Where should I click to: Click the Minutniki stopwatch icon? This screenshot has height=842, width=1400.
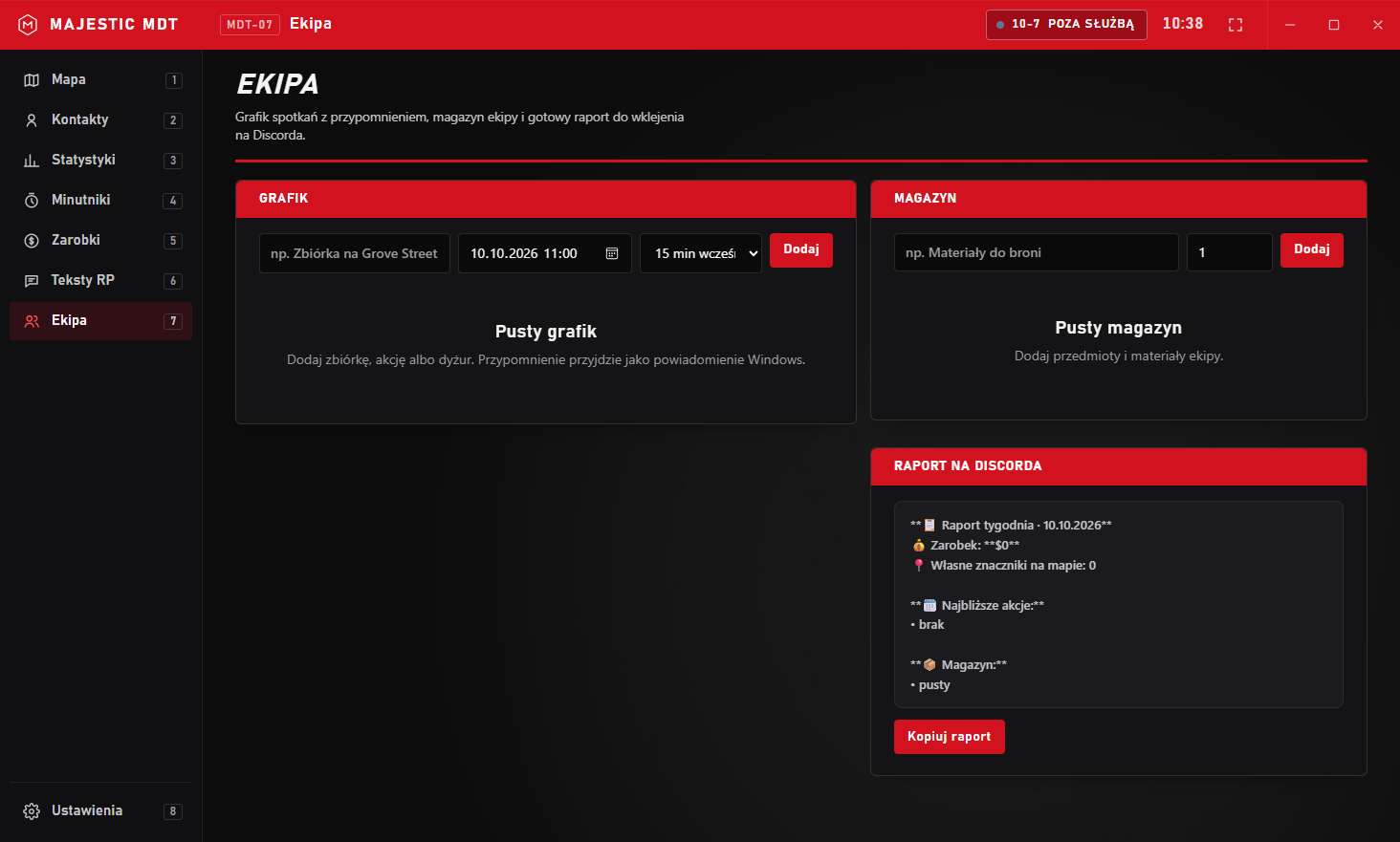point(32,201)
